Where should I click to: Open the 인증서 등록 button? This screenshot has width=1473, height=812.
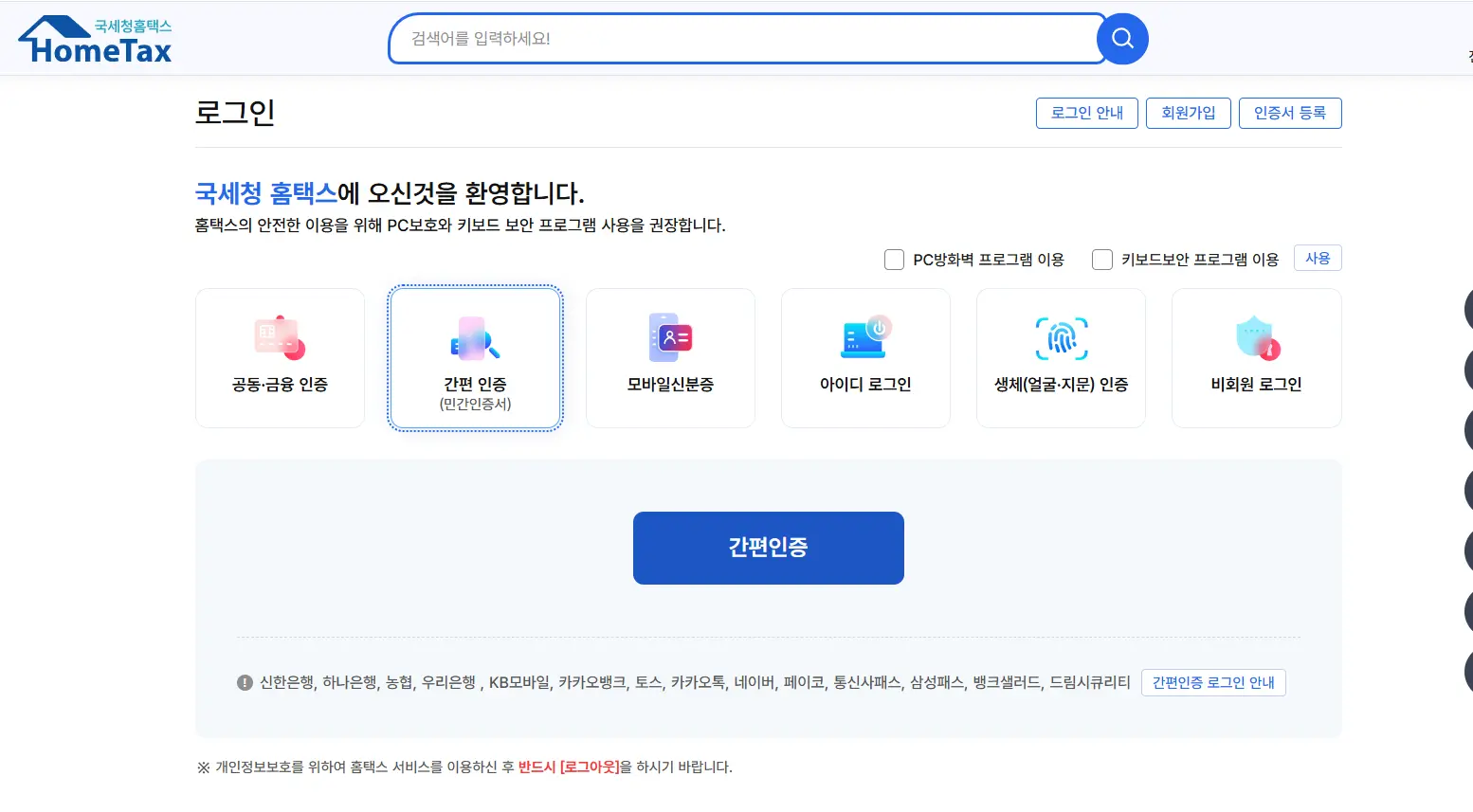1290,113
